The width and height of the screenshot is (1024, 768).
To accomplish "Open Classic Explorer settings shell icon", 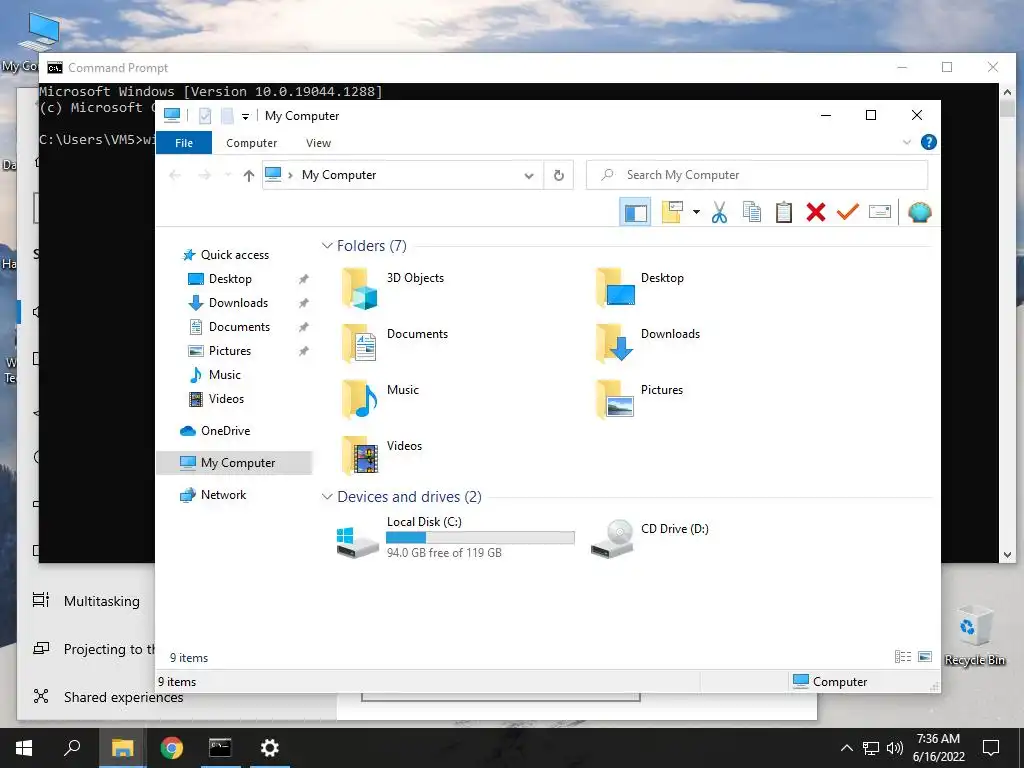I will [x=920, y=212].
